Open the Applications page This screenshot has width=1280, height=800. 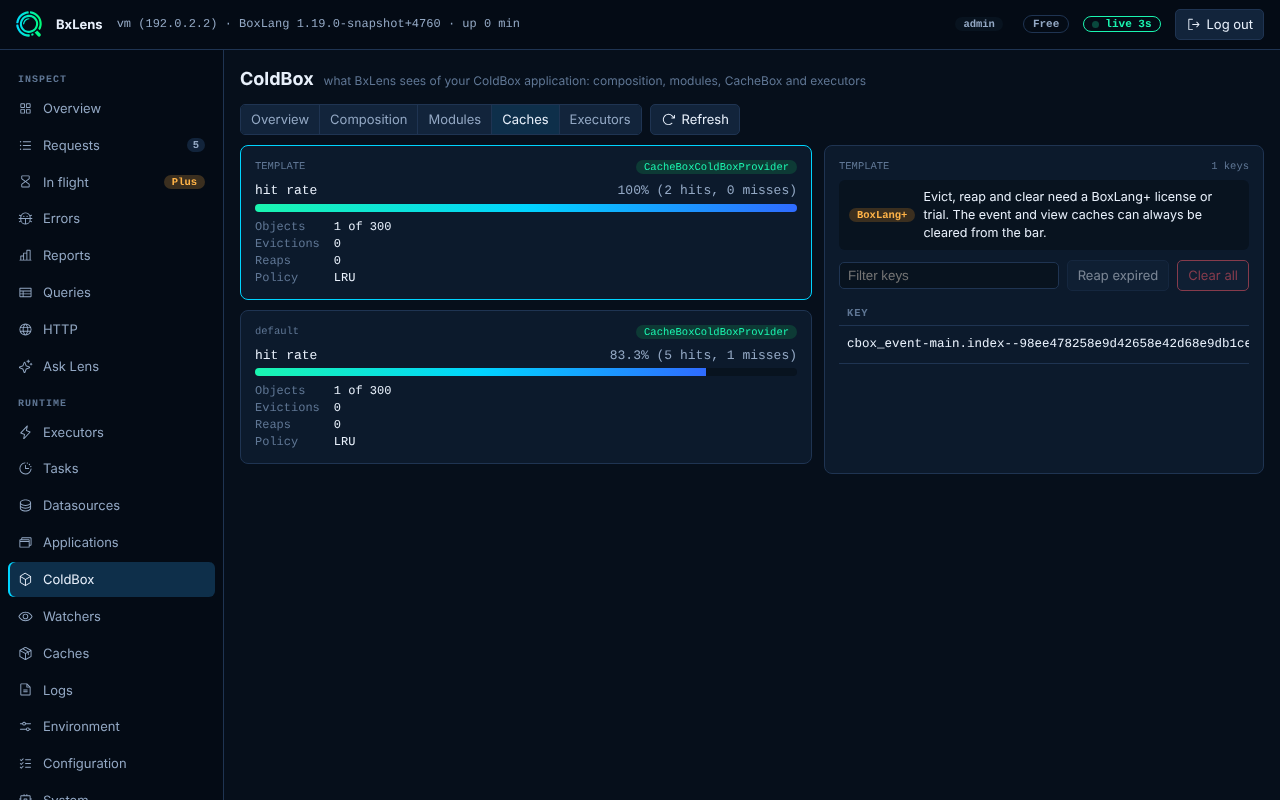[x=111, y=542]
